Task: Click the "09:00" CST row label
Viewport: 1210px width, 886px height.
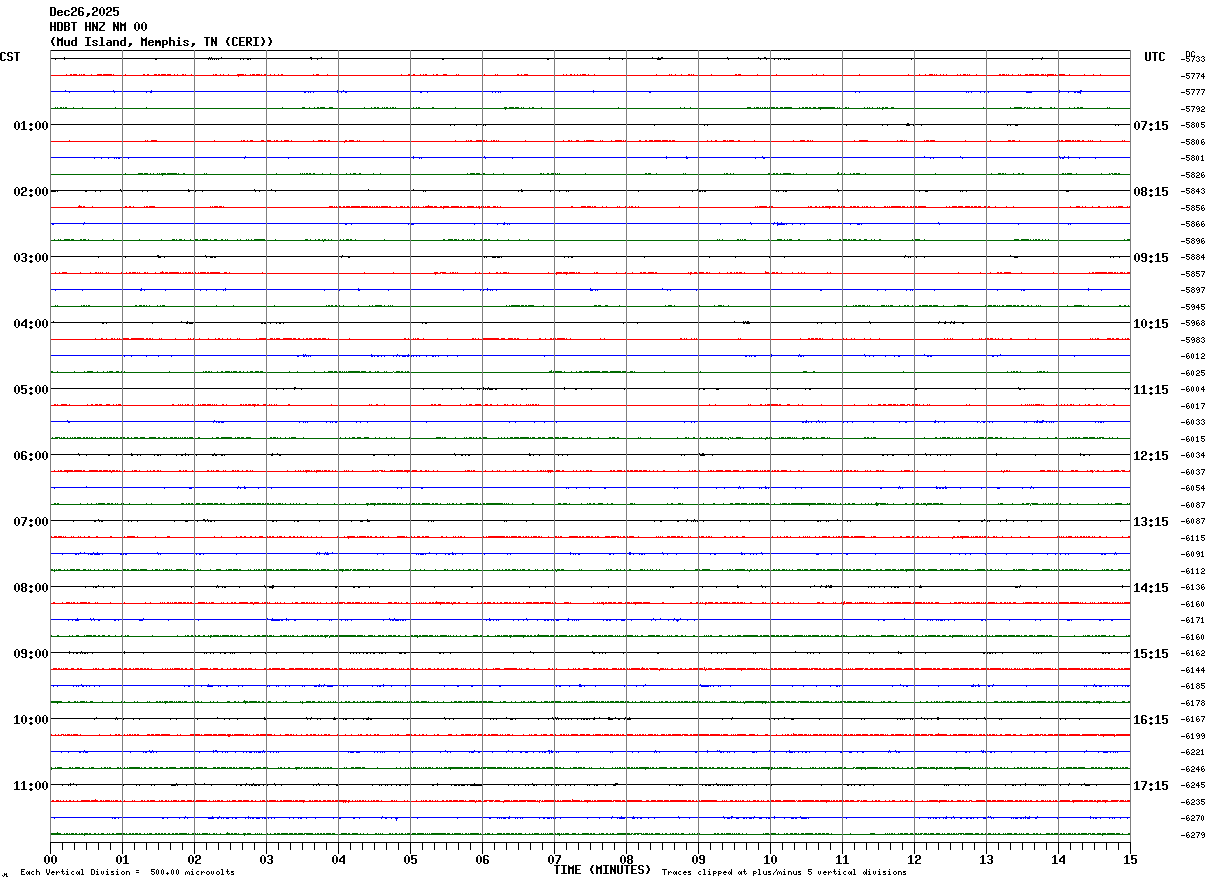Action: coord(31,653)
